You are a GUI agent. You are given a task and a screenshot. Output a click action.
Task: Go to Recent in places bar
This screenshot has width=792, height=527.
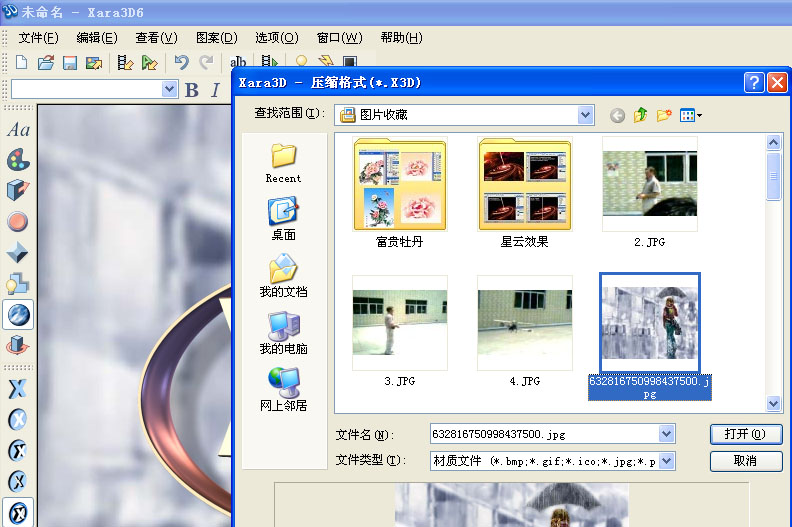click(283, 163)
